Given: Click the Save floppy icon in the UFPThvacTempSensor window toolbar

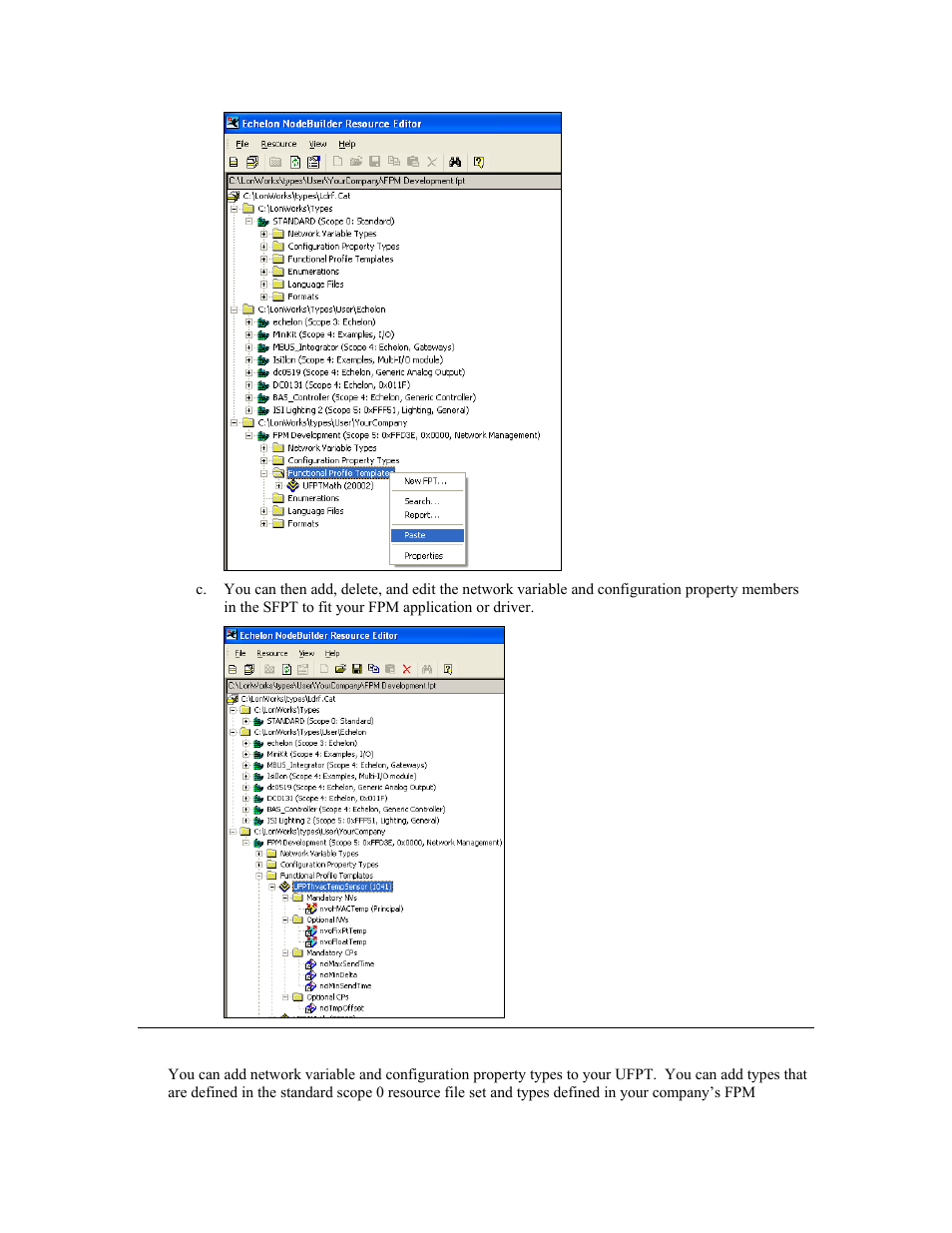Looking at the screenshot, I should point(356,669).
